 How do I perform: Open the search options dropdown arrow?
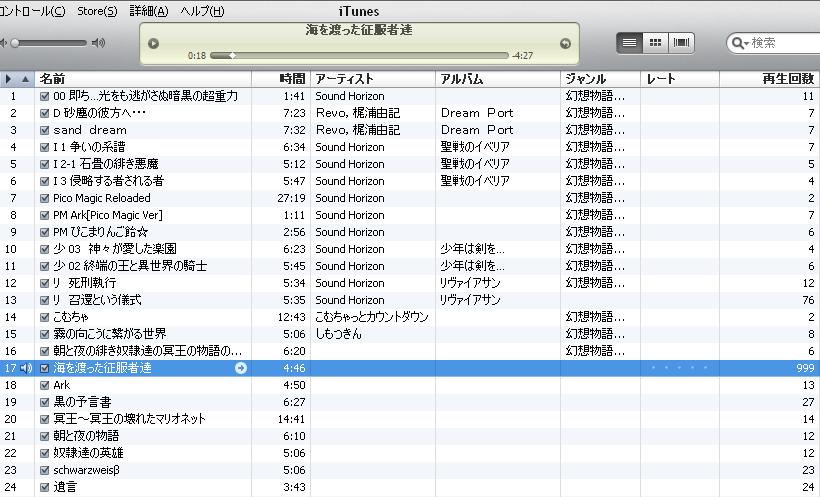pos(746,44)
